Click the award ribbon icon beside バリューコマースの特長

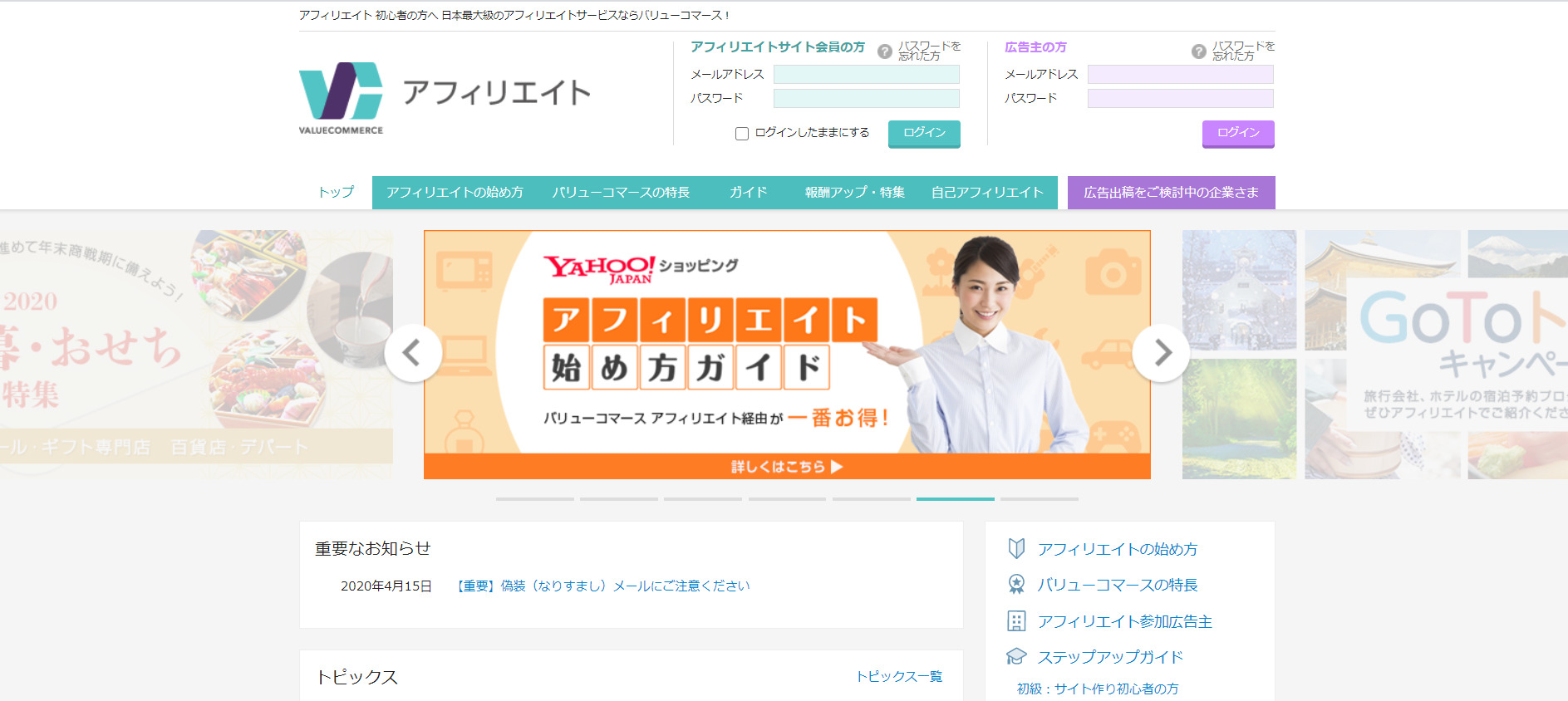1016,584
